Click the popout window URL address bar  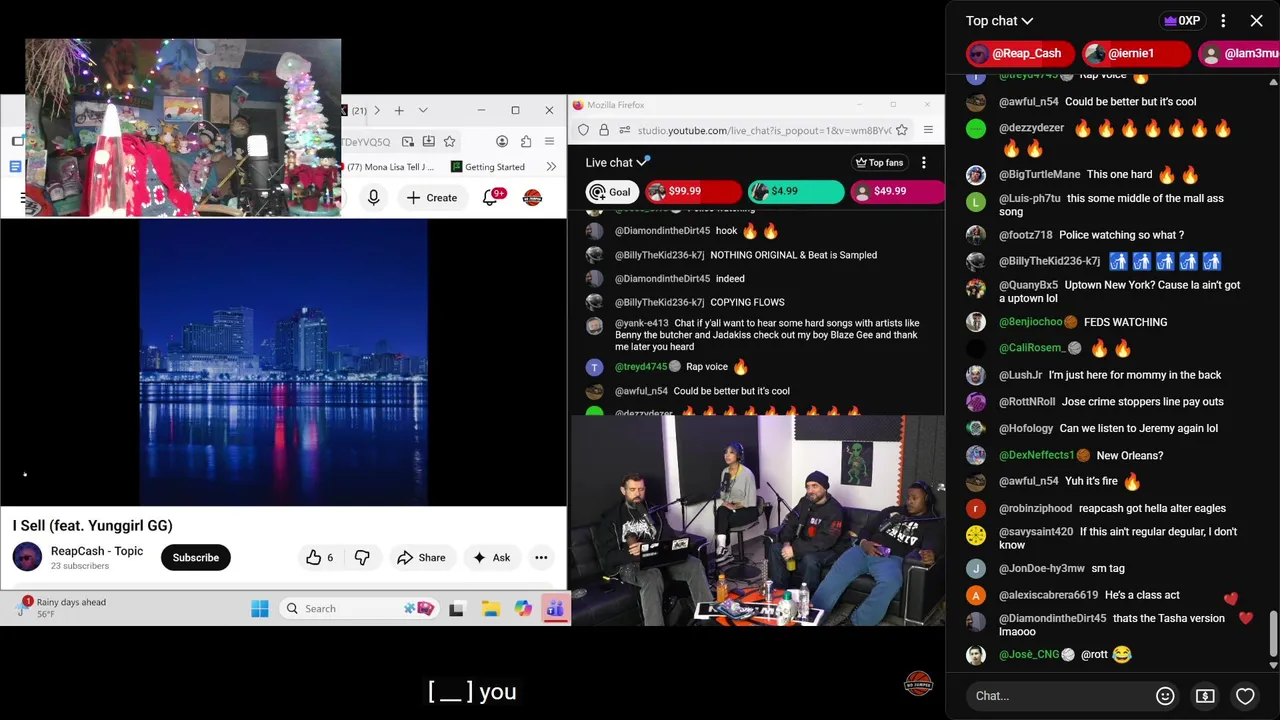[x=765, y=131]
